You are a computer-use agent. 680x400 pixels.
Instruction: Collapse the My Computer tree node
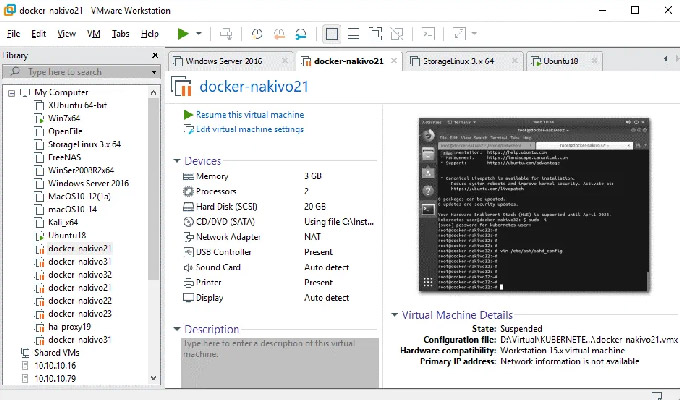tap(11, 93)
